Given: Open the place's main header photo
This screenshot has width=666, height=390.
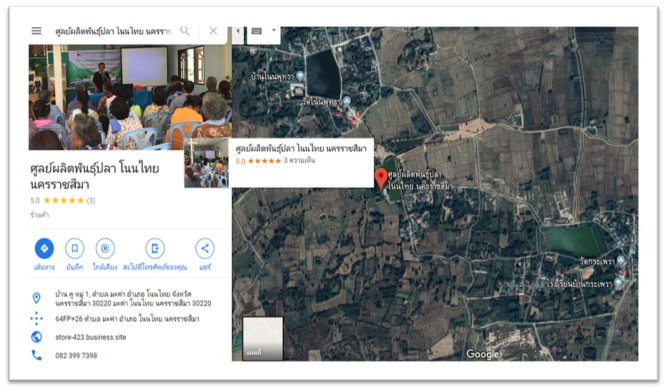Looking at the screenshot, I should [x=130, y=97].
